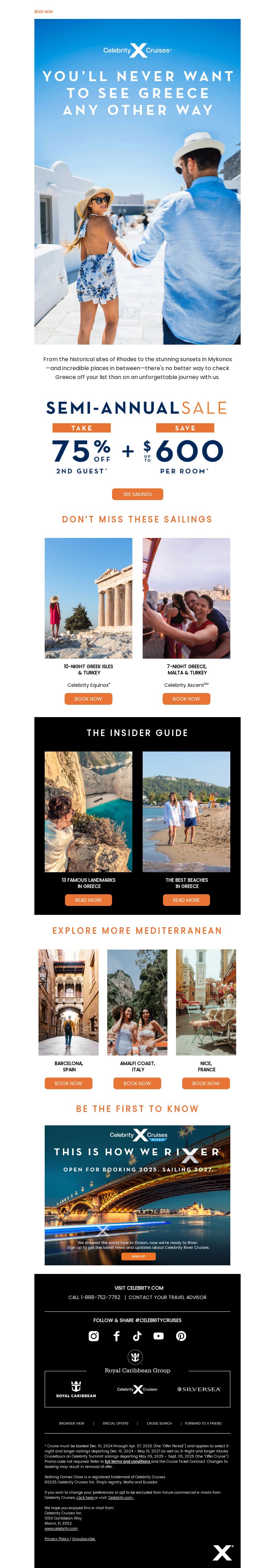Read more about 13 Famous Landmarks in Greece

coord(88,900)
